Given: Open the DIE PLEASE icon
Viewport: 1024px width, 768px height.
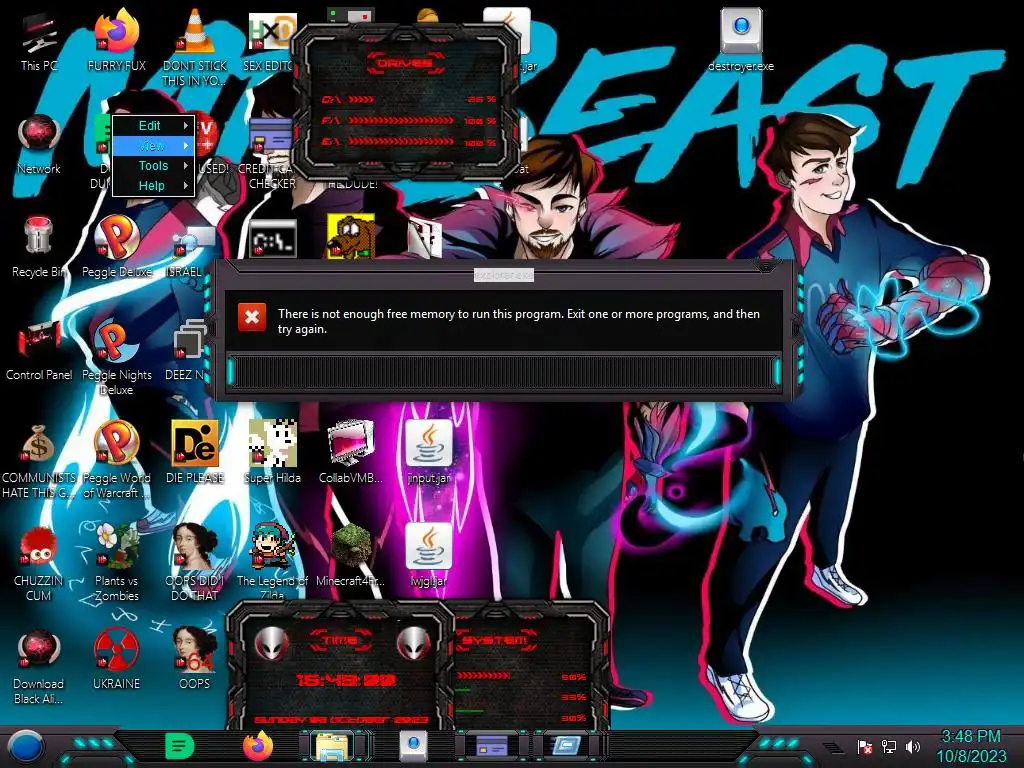Looking at the screenshot, I should coord(195,452).
